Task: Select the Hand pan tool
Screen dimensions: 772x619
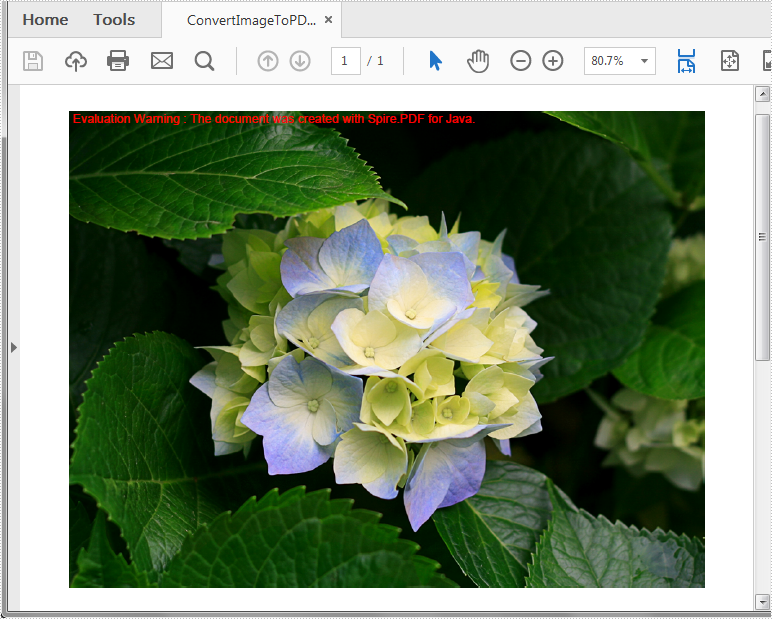Action: (x=478, y=61)
